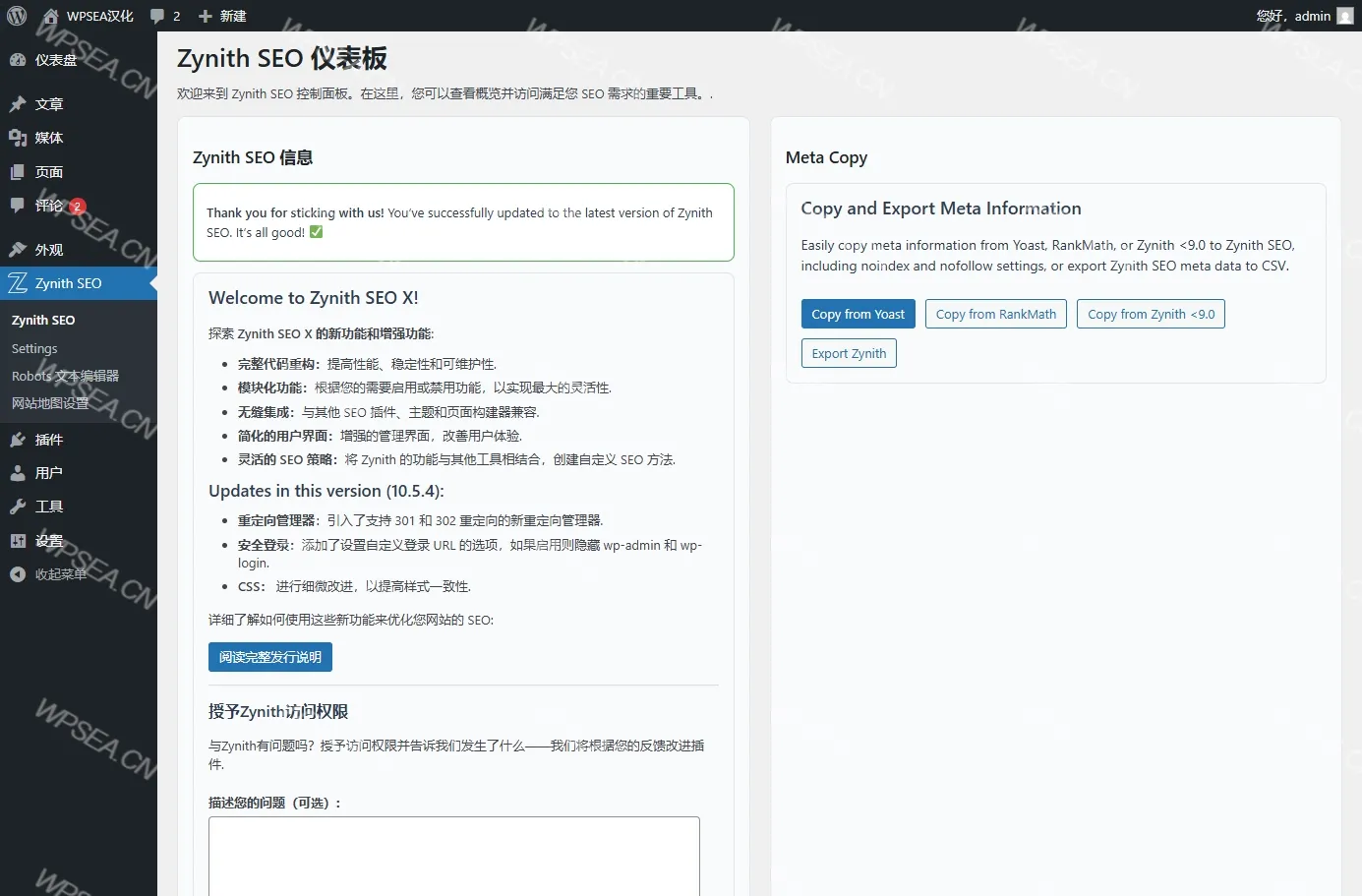1362x896 pixels.
Task: Click the red badge showing 2 on 评论
Action: tap(78, 207)
